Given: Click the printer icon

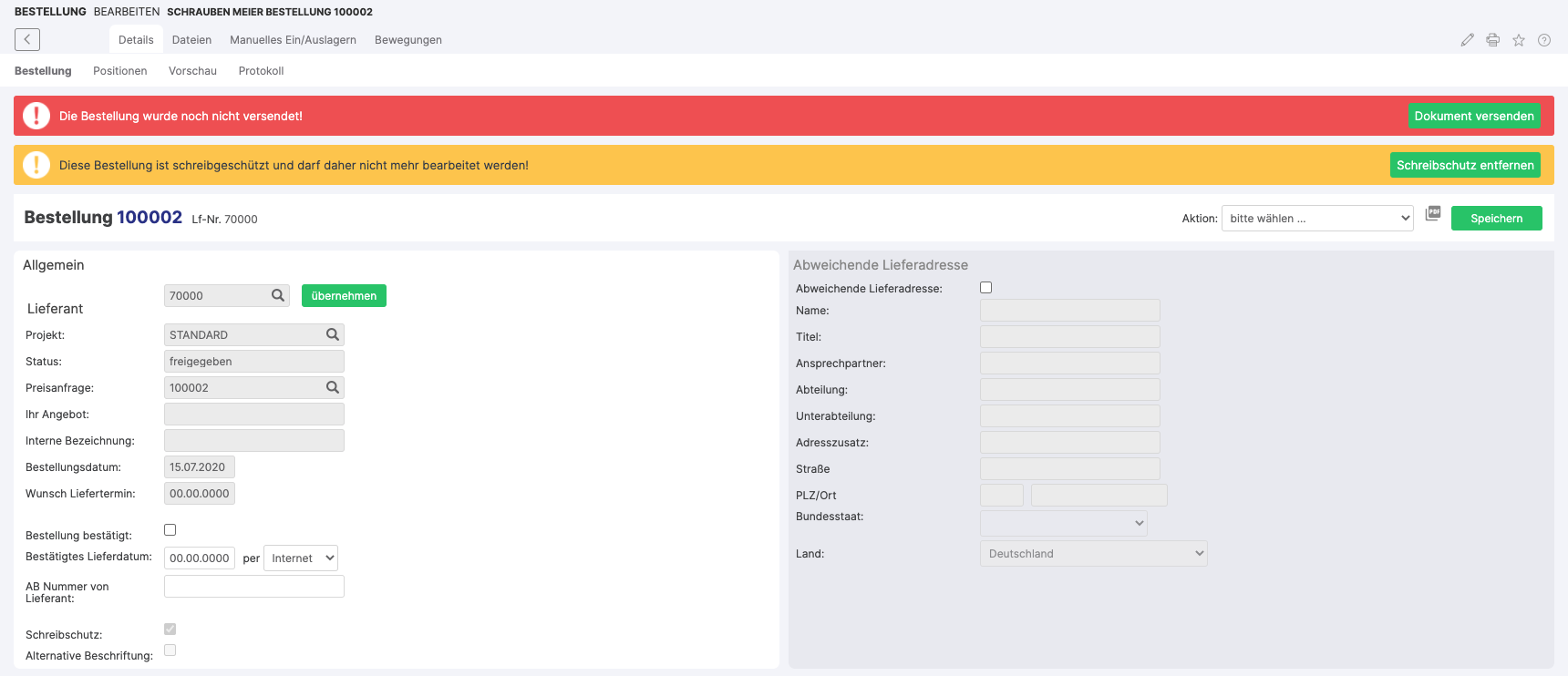Looking at the screenshot, I should point(1492,40).
